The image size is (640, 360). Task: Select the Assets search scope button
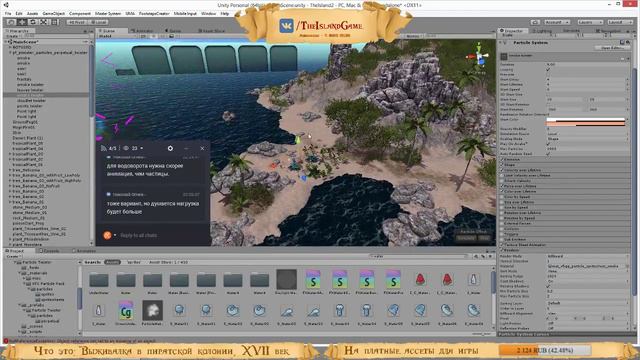(112, 262)
